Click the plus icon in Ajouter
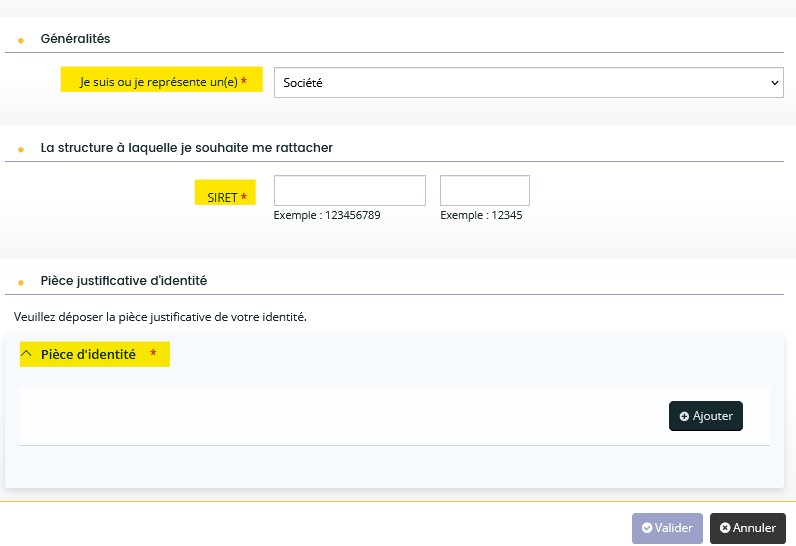This screenshot has height=546, width=796. click(x=684, y=416)
